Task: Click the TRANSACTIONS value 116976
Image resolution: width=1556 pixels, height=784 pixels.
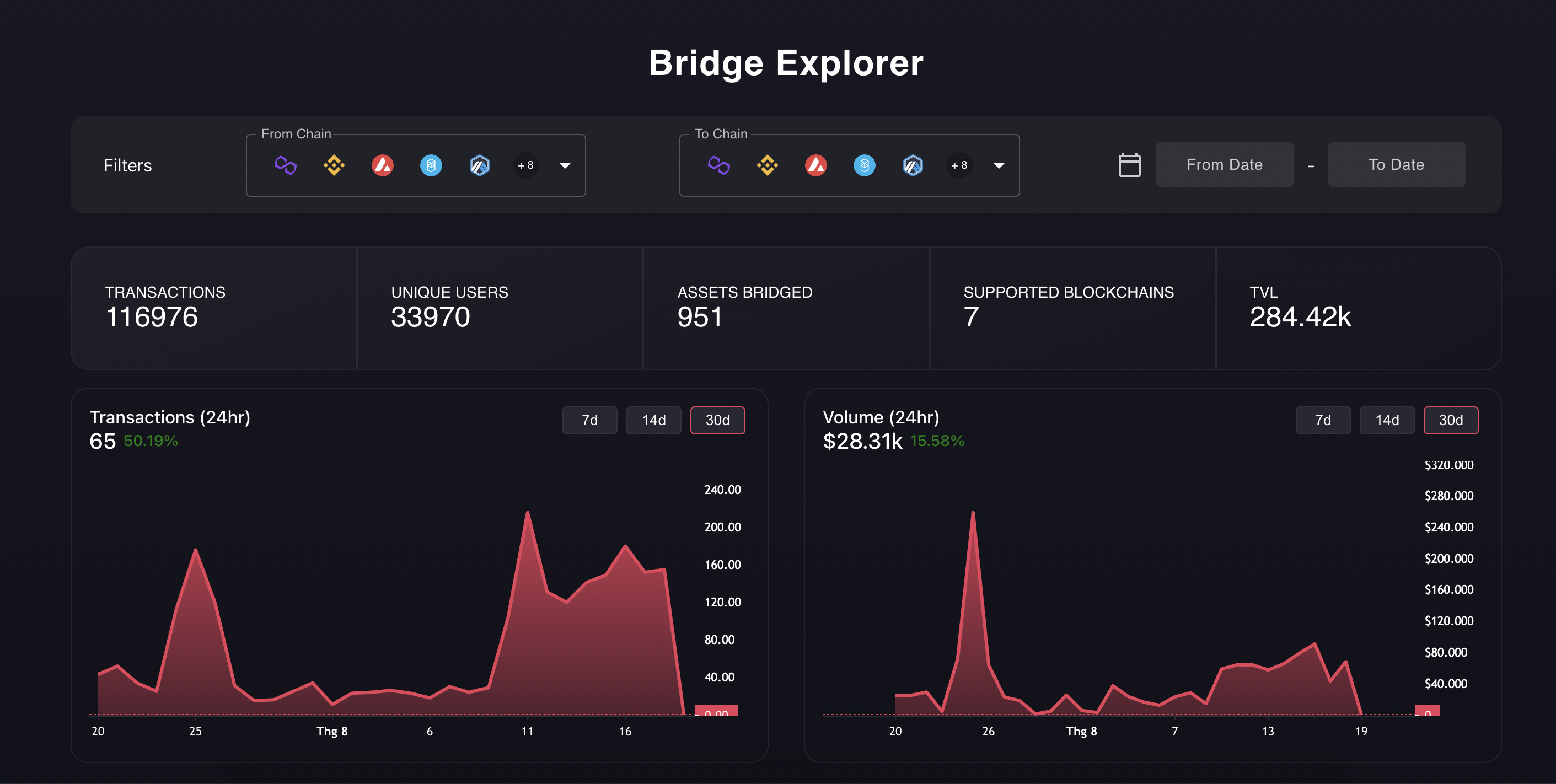Action: (x=152, y=316)
